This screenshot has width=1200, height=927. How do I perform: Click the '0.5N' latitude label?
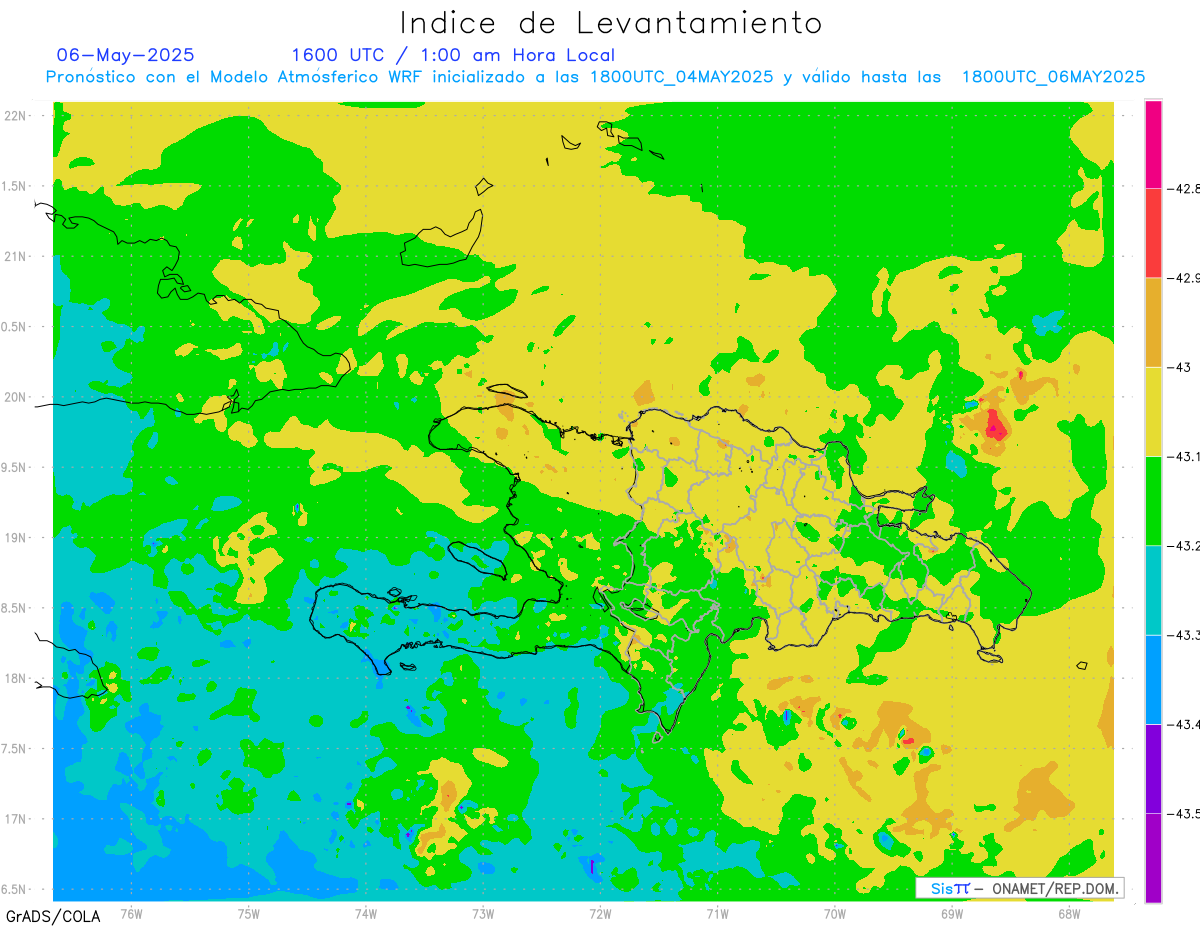click(15, 327)
